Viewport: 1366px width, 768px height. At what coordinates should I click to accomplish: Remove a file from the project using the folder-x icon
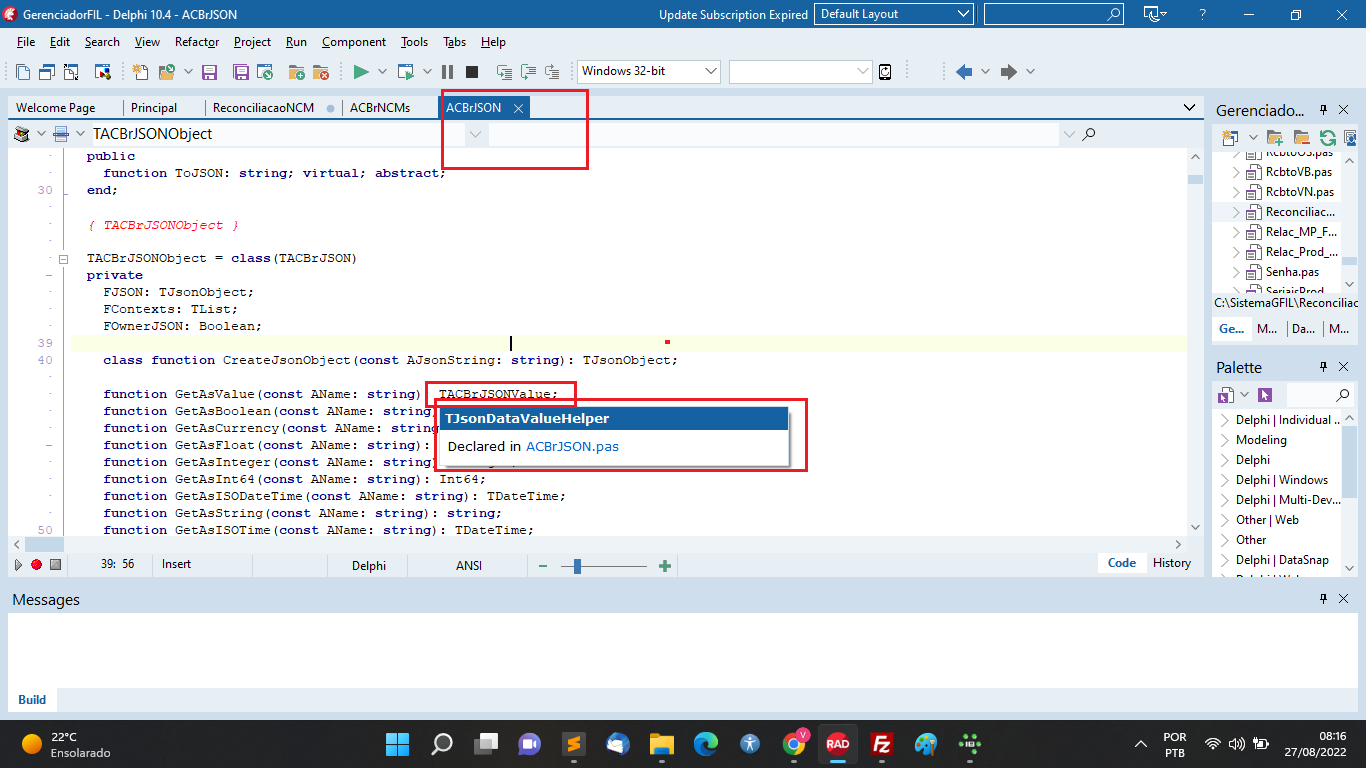[x=321, y=72]
